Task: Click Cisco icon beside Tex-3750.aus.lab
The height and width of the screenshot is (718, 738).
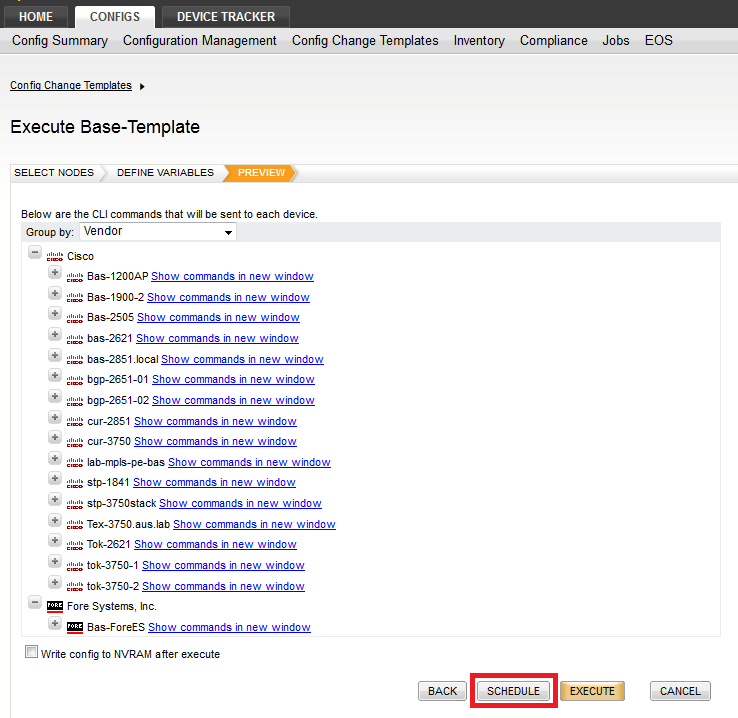Action: [74, 525]
